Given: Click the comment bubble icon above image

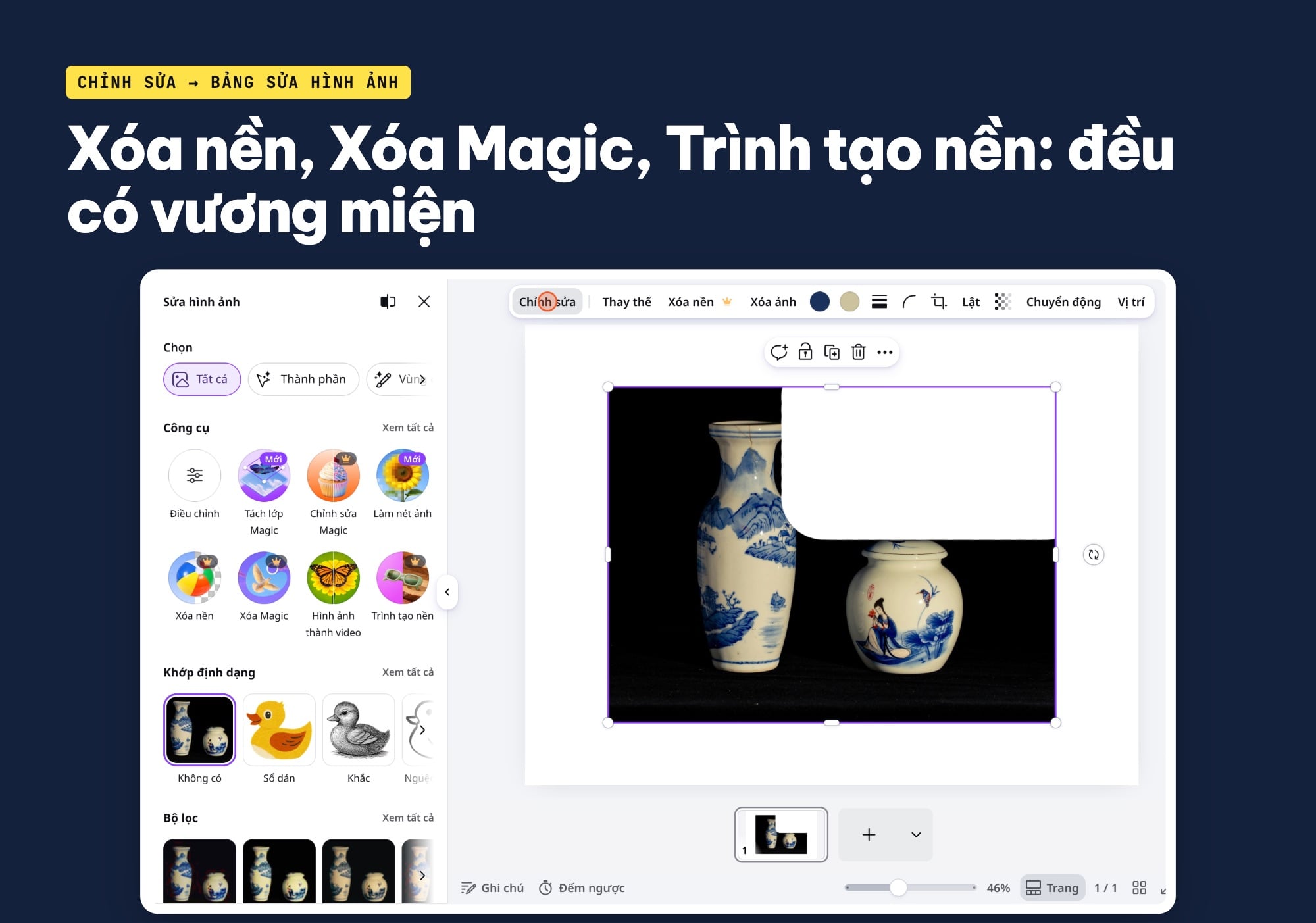Looking at the screenshot, I should (x=779, y=352).
